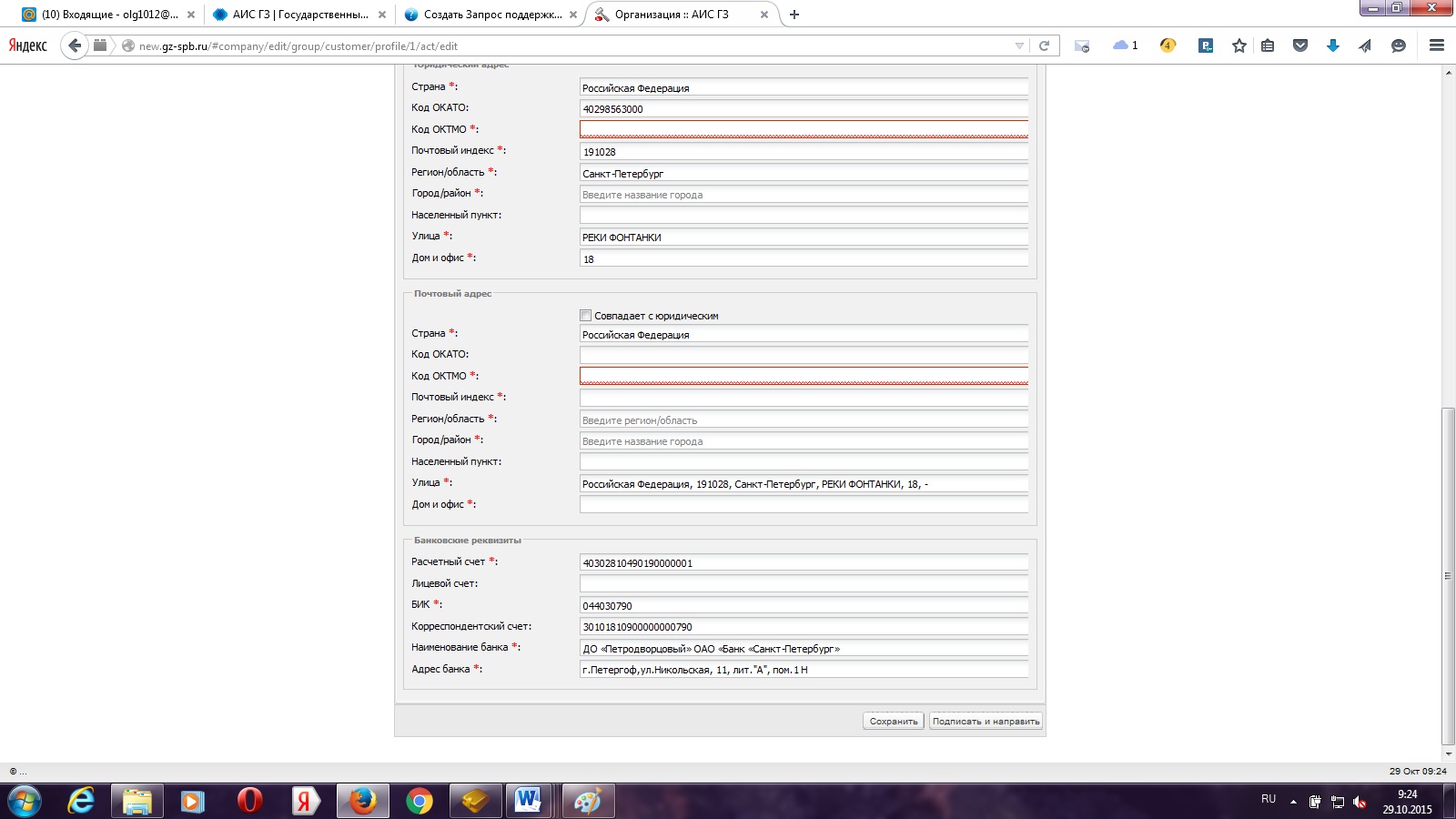
Task: Click the 'Наименование банка' field
Action: [x=804, y=648]
